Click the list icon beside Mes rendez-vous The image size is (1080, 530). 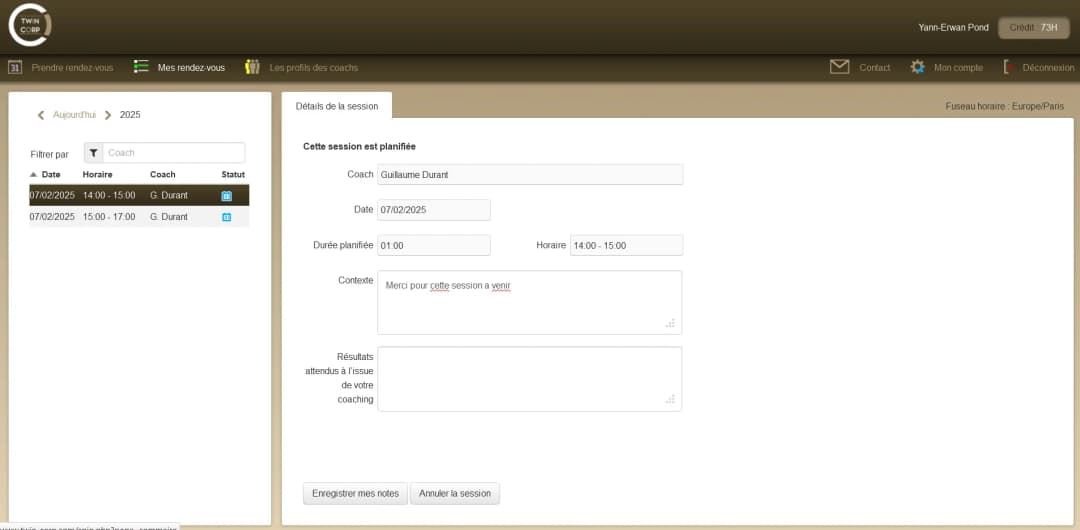[x=142, y=67]
